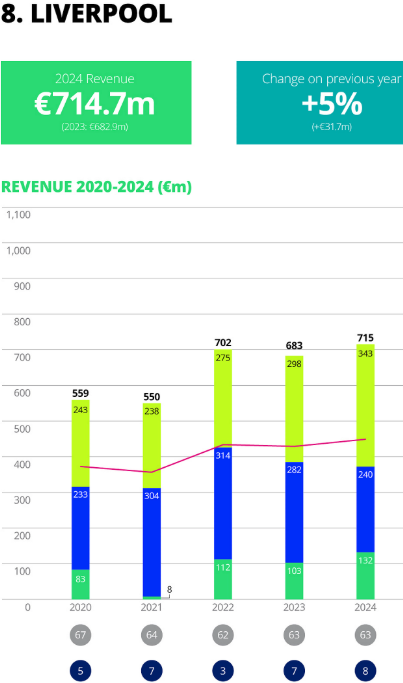Screen dimensions: 403x683
Task: Select the gray 64 circle
Action: coord(152,635)
